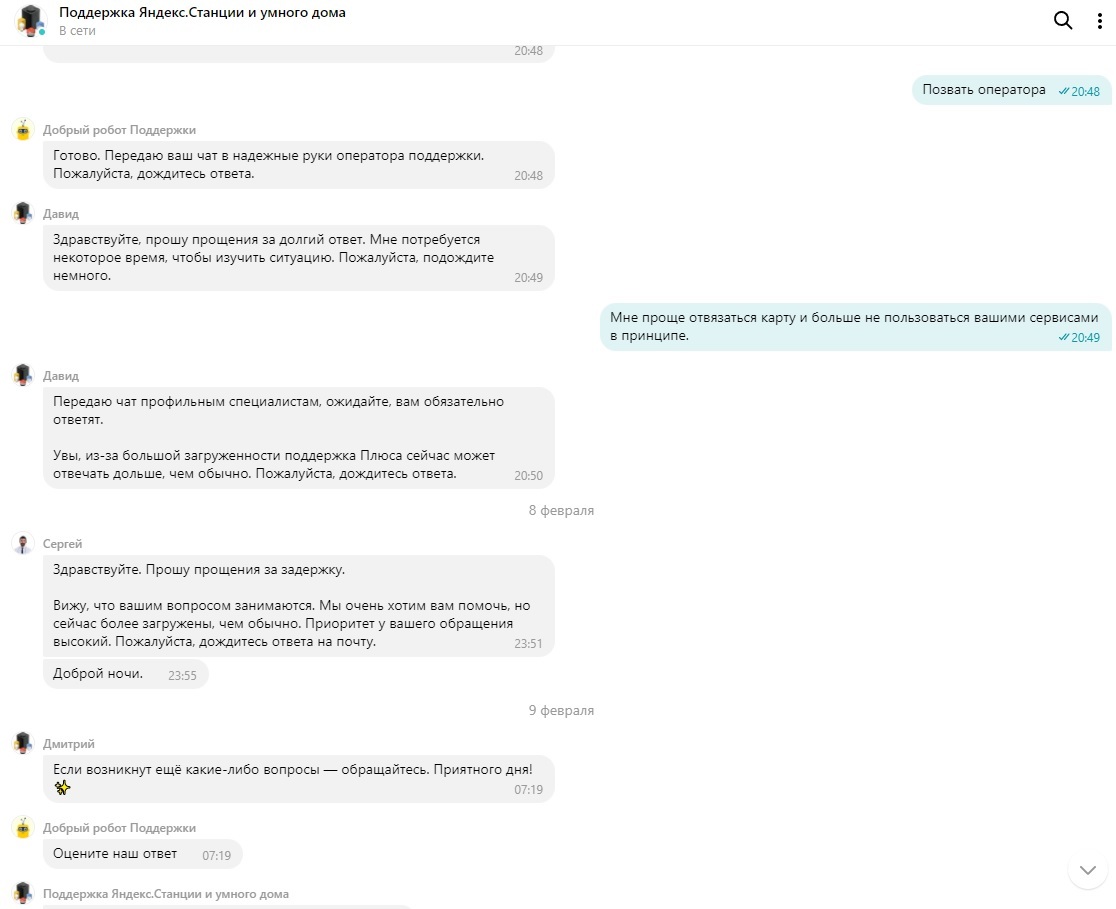Click the 'В сети' online status text
Screen dimensions: 1116x909
coord(76,31)
